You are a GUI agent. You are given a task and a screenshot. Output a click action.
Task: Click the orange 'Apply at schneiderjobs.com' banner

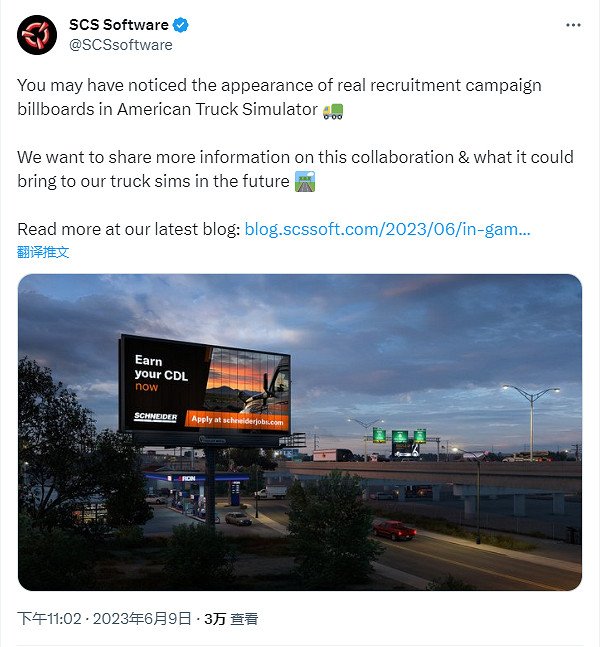(237, 421)
